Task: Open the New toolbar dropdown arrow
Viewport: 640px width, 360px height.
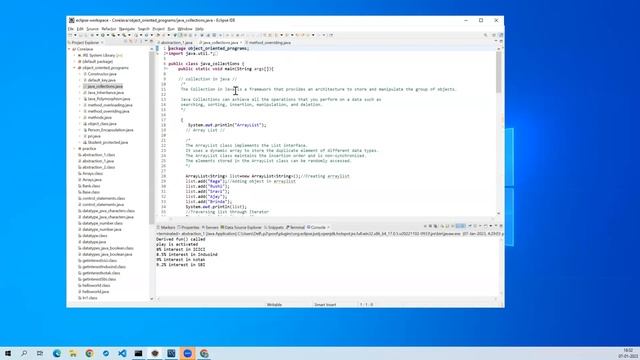Action: click(x=75, y=35)
